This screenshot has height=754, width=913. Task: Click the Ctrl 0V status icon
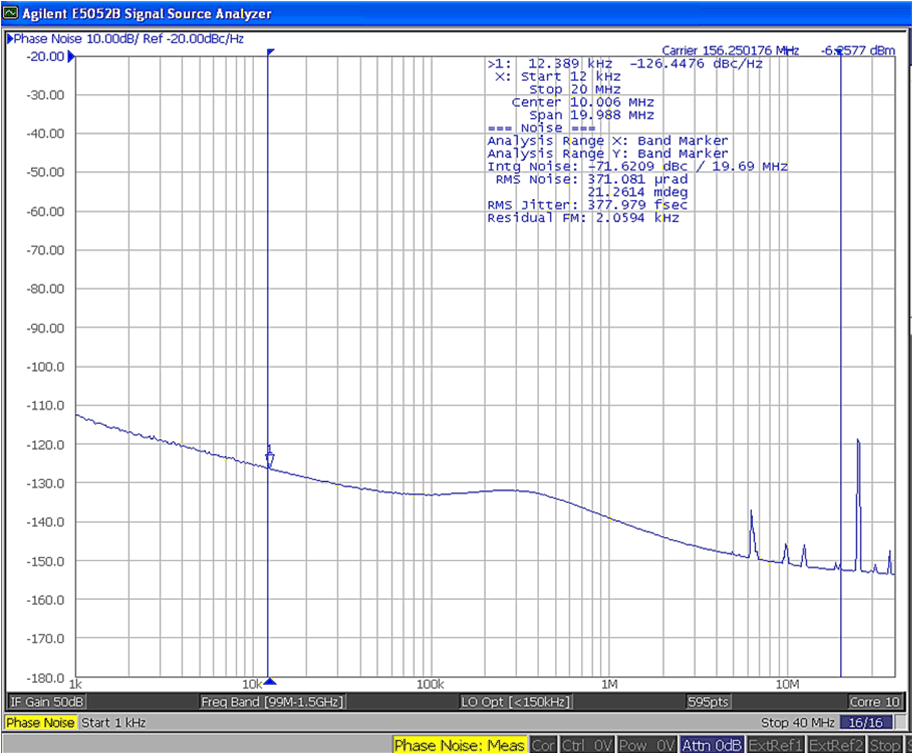588,744
